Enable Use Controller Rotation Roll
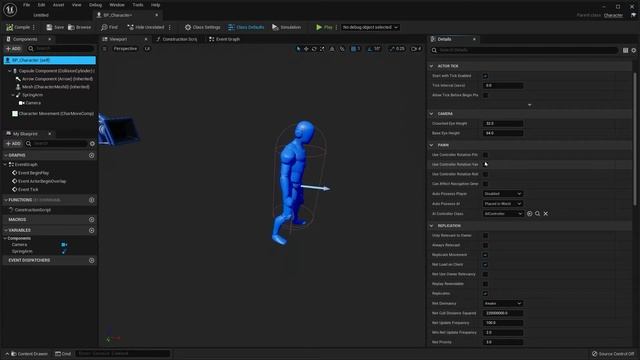 tap(485, 174)
